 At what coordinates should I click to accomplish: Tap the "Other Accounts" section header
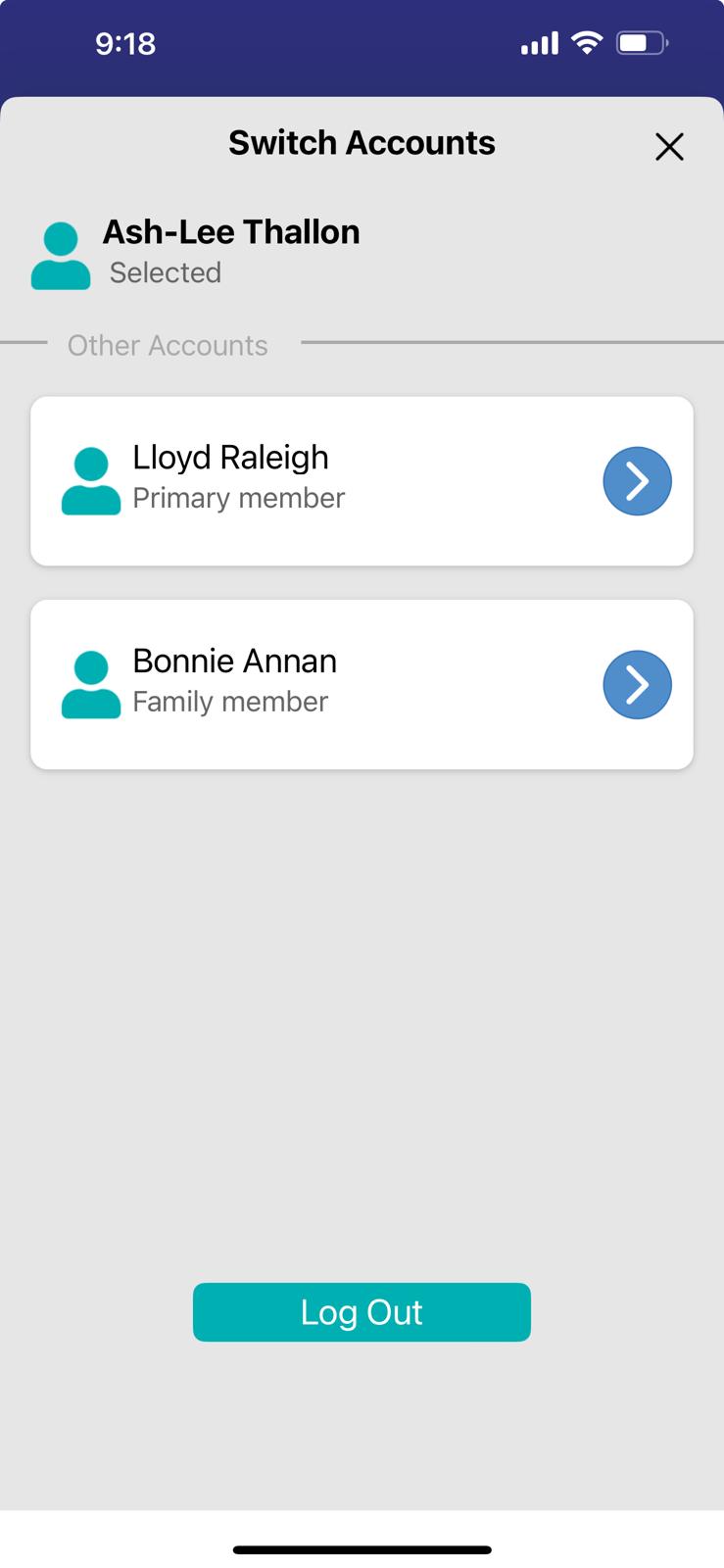[x=168, y=346]
